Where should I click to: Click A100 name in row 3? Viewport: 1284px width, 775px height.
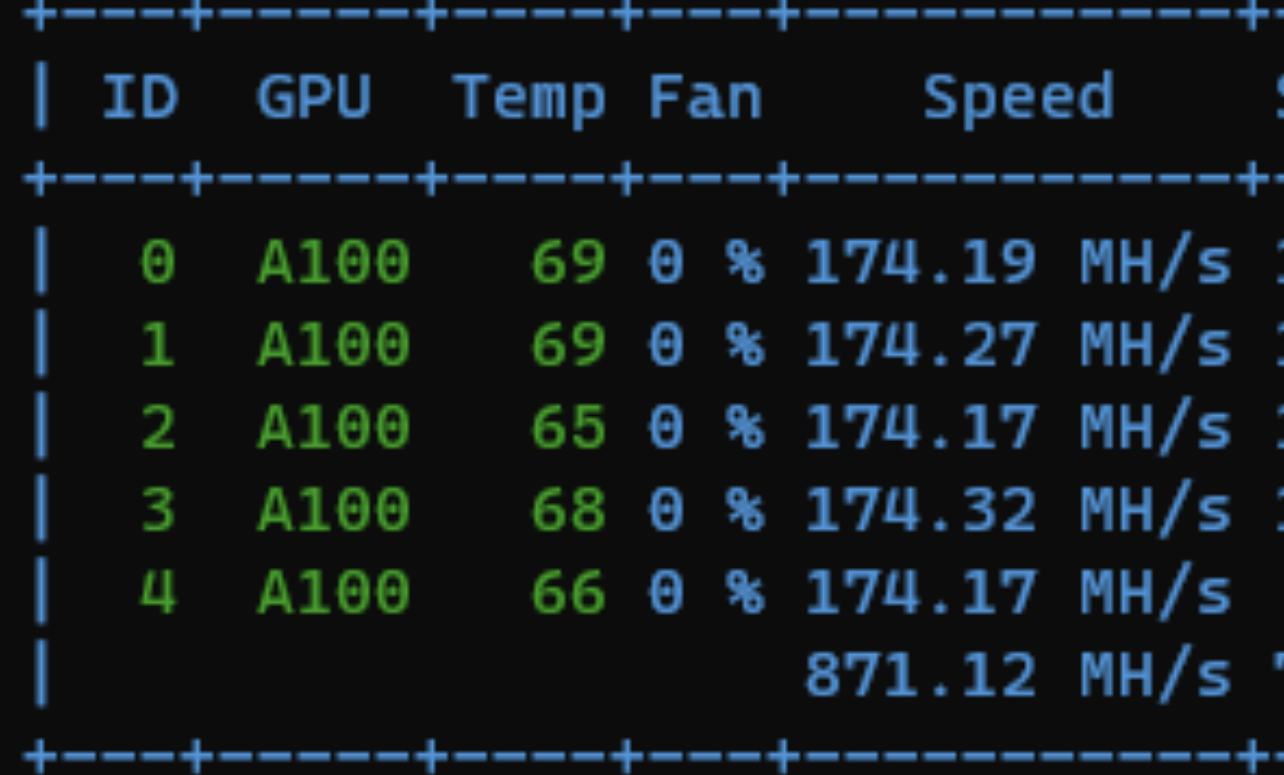point(333,511)
